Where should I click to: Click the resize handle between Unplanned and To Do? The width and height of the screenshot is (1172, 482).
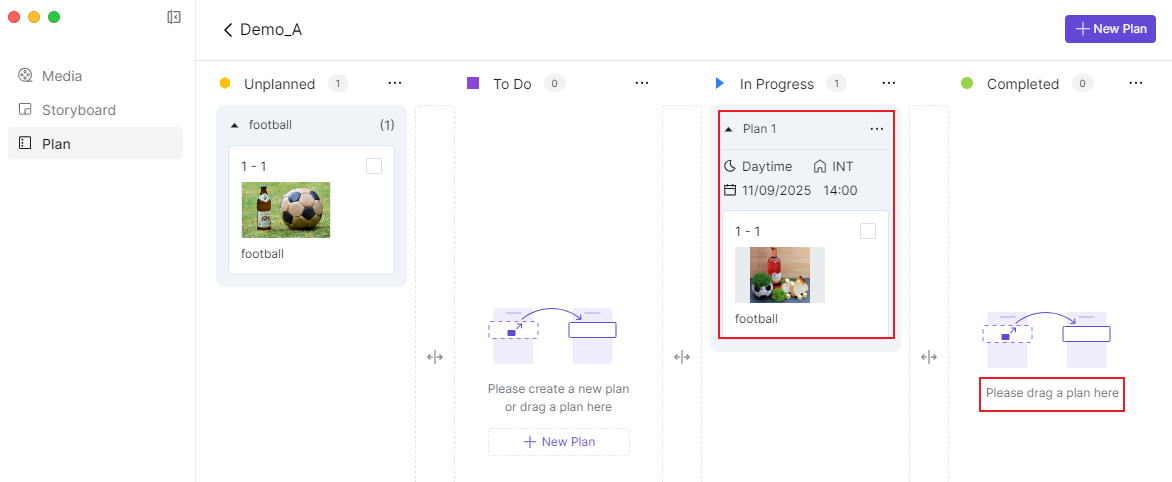tap(435, 357)
